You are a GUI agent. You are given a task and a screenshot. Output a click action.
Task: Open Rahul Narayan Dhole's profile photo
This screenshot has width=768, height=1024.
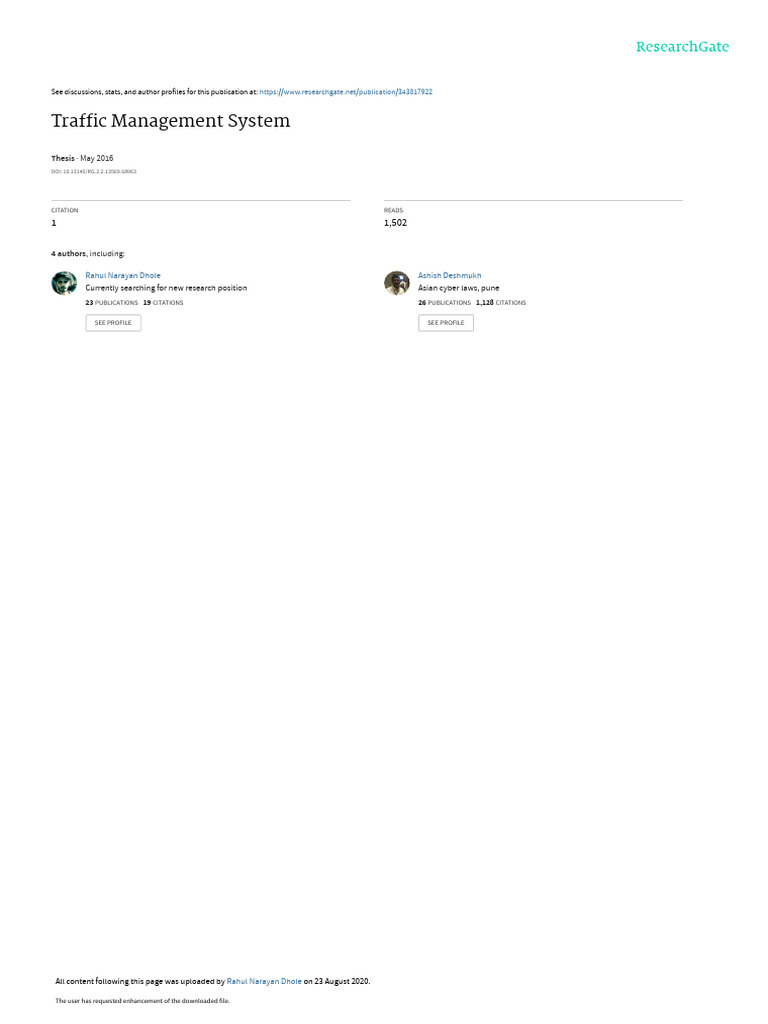point(64,283)
